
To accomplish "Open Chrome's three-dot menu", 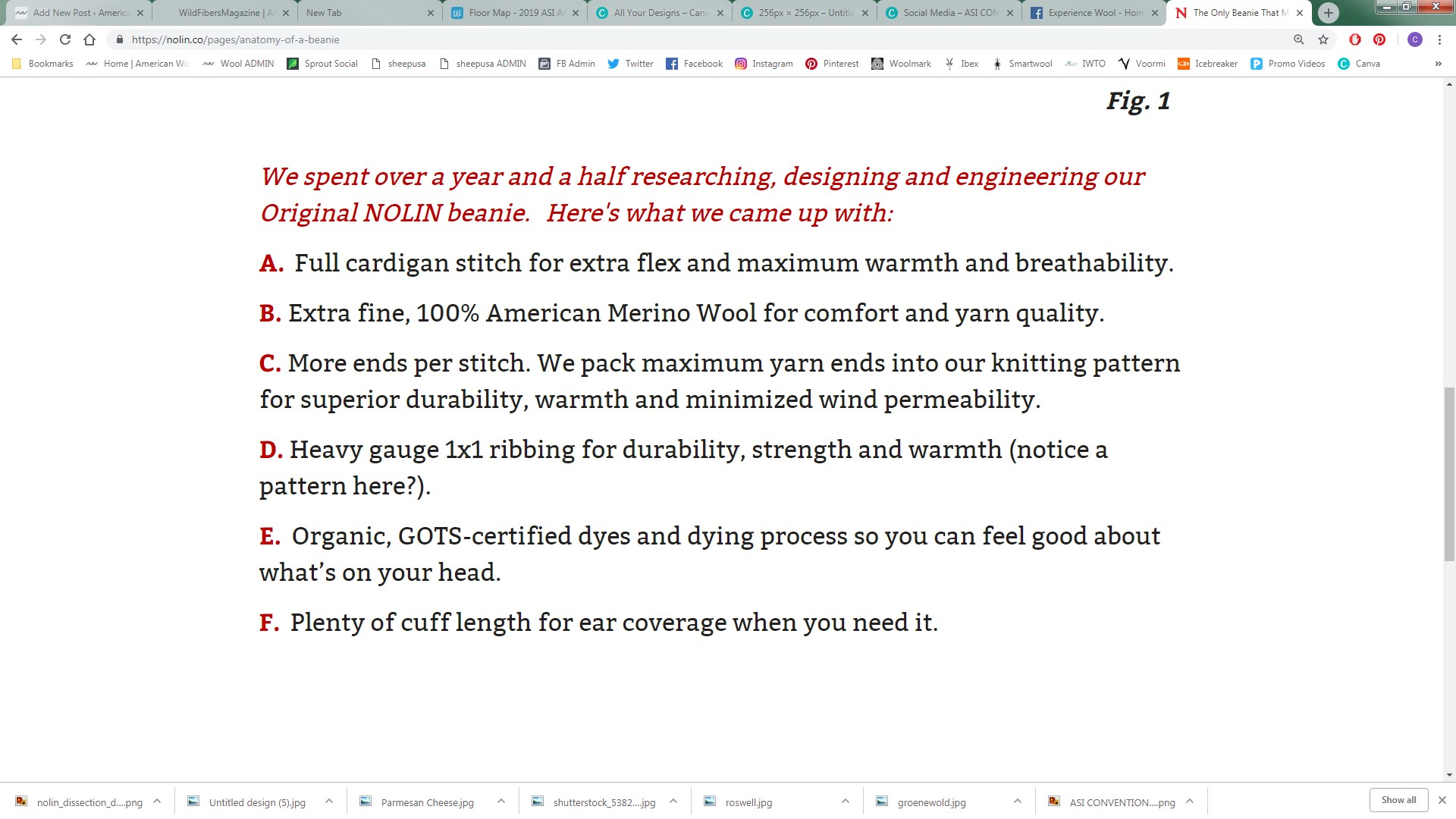I will click(x=1439, y=39).
